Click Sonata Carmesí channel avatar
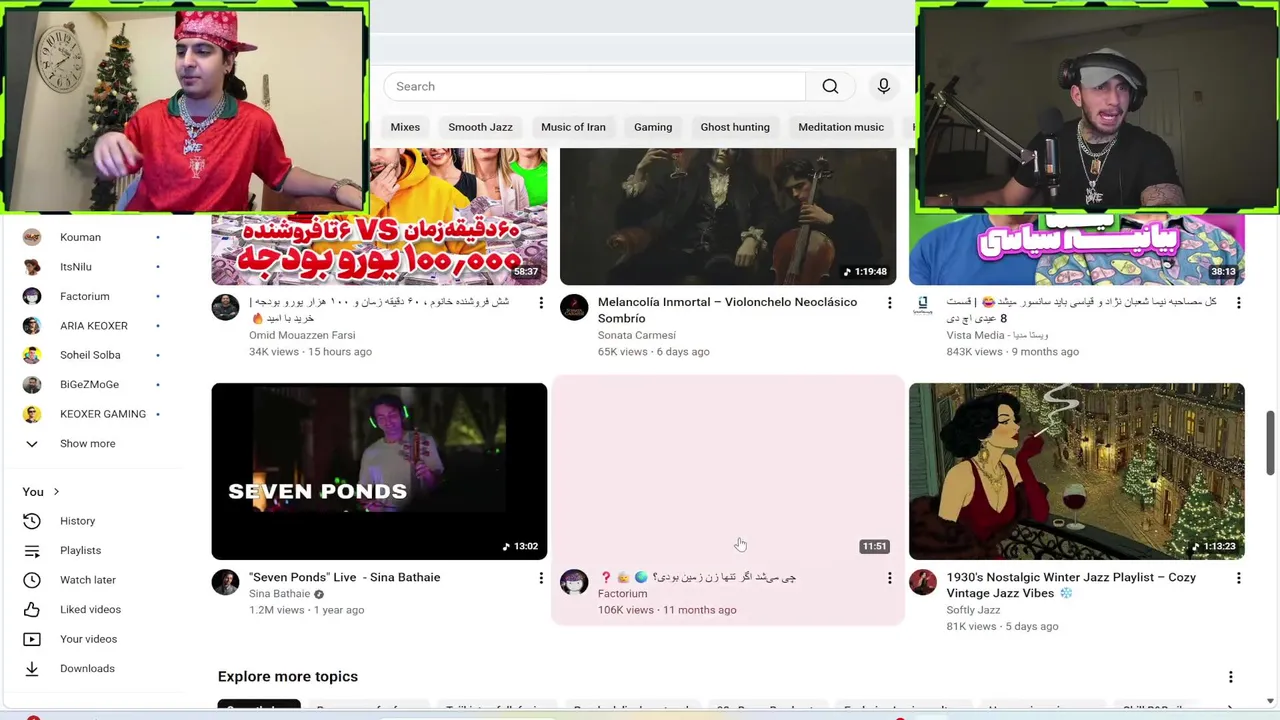Image resolution: width=1280 pixels, height=720 pixels. point(574,307)
